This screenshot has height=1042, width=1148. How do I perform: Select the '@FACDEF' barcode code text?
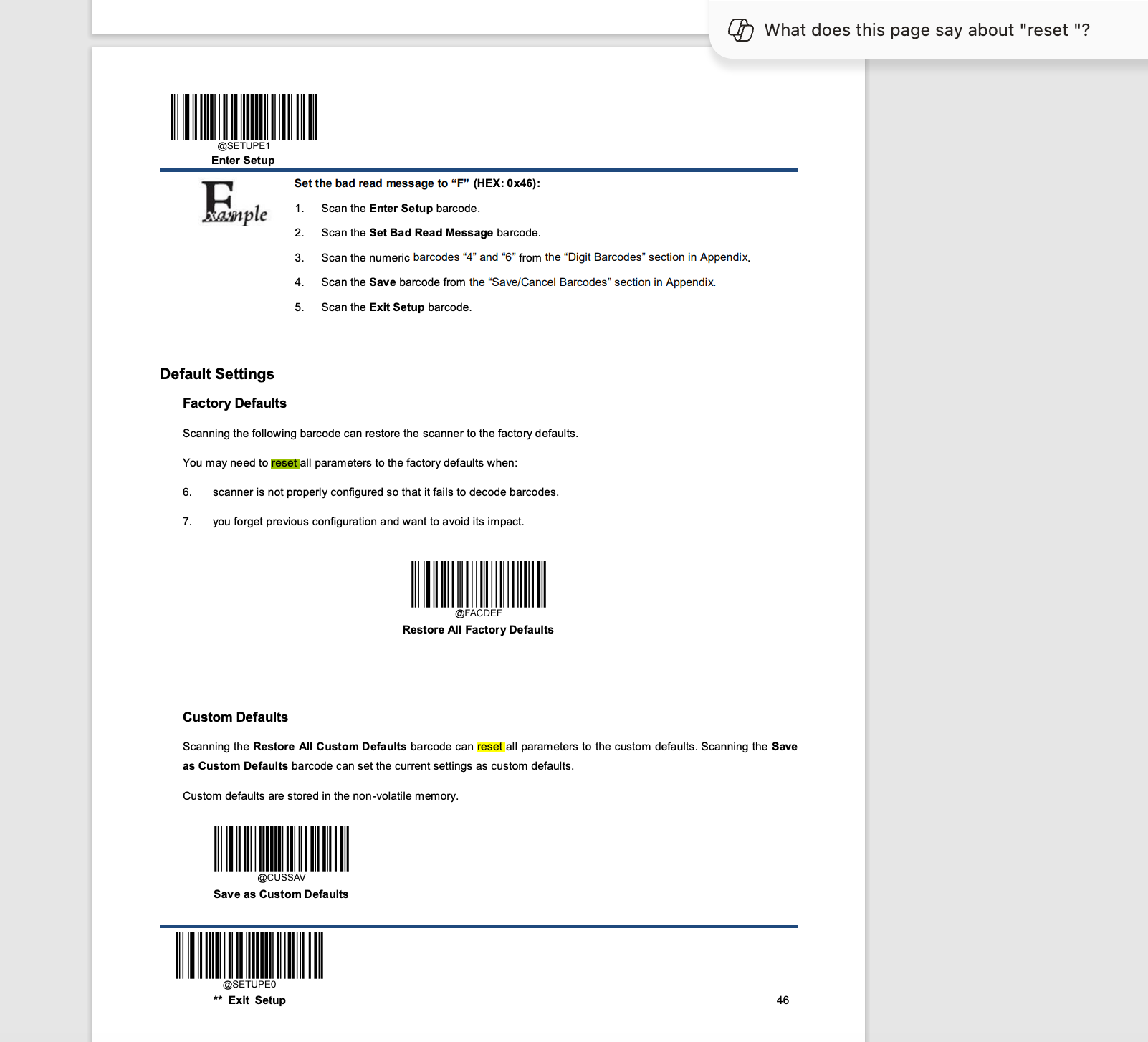478,613
